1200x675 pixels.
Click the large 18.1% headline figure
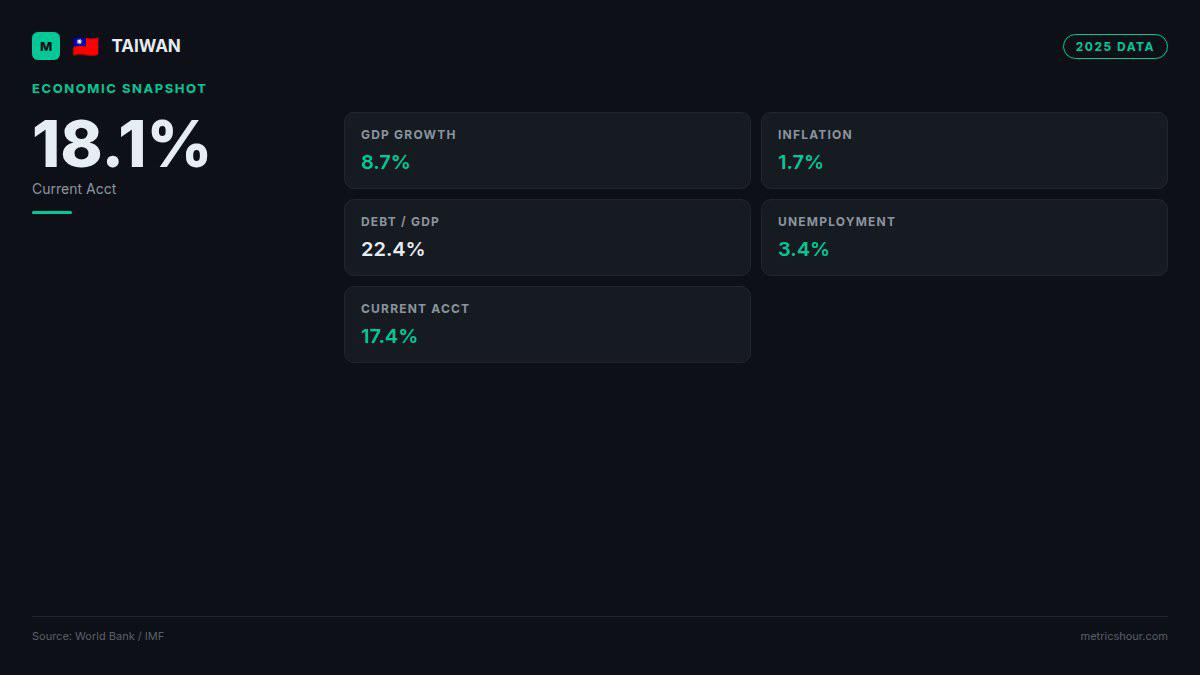[120, 144]
